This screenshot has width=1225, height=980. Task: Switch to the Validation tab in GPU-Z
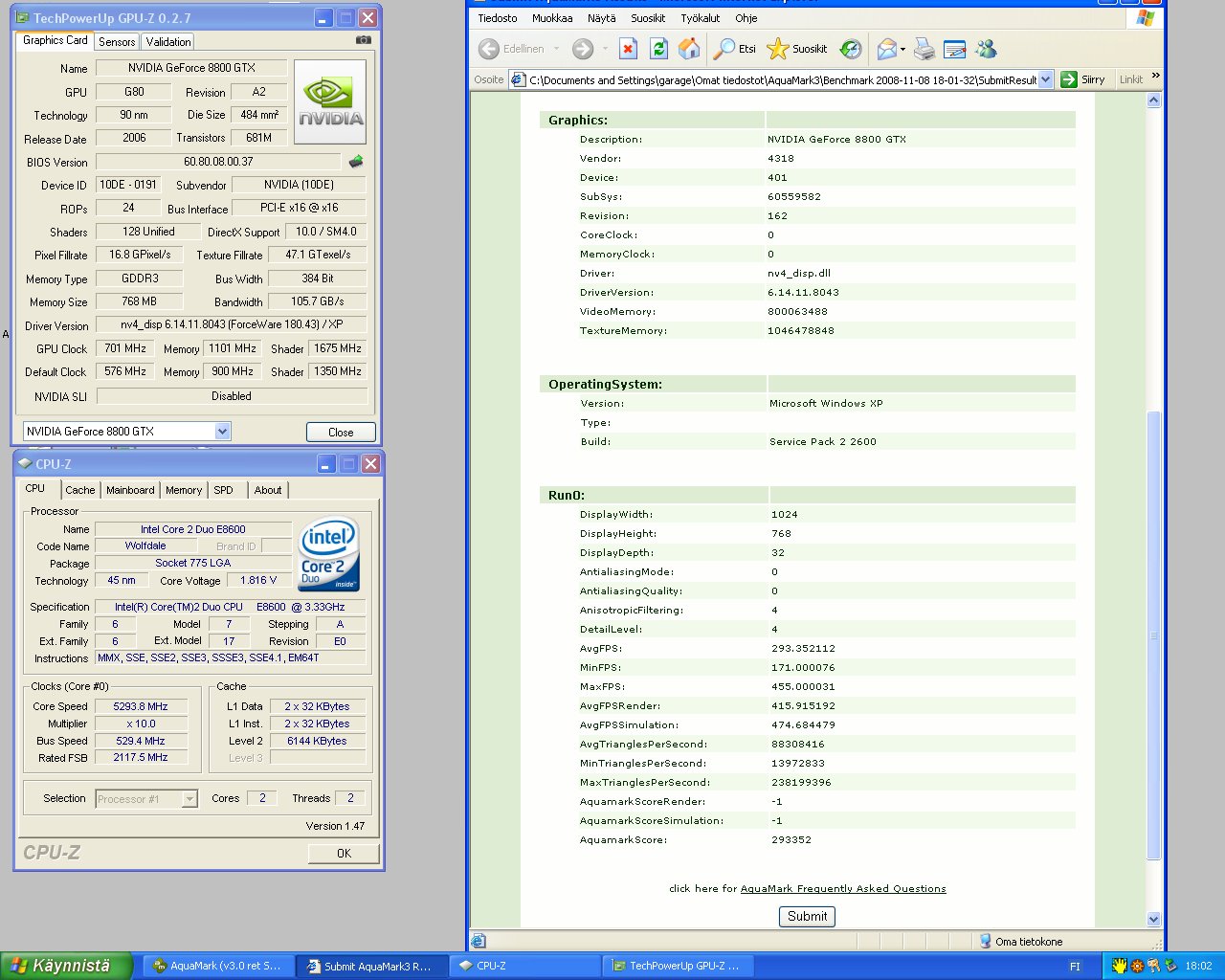pos(168,42)
